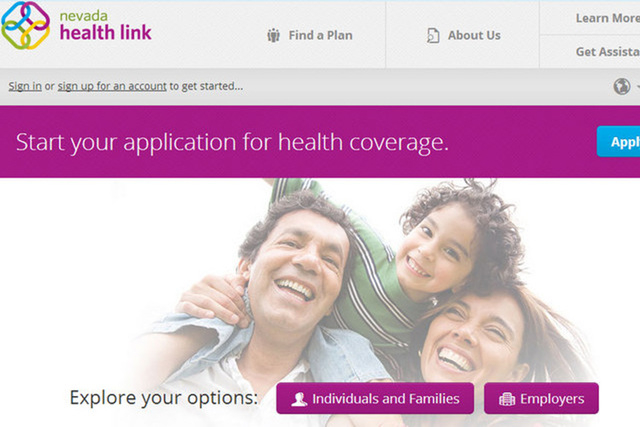Follow the Sign in link
The height and width of the screenshot is (427, 640).
click(x=25, y=86)
